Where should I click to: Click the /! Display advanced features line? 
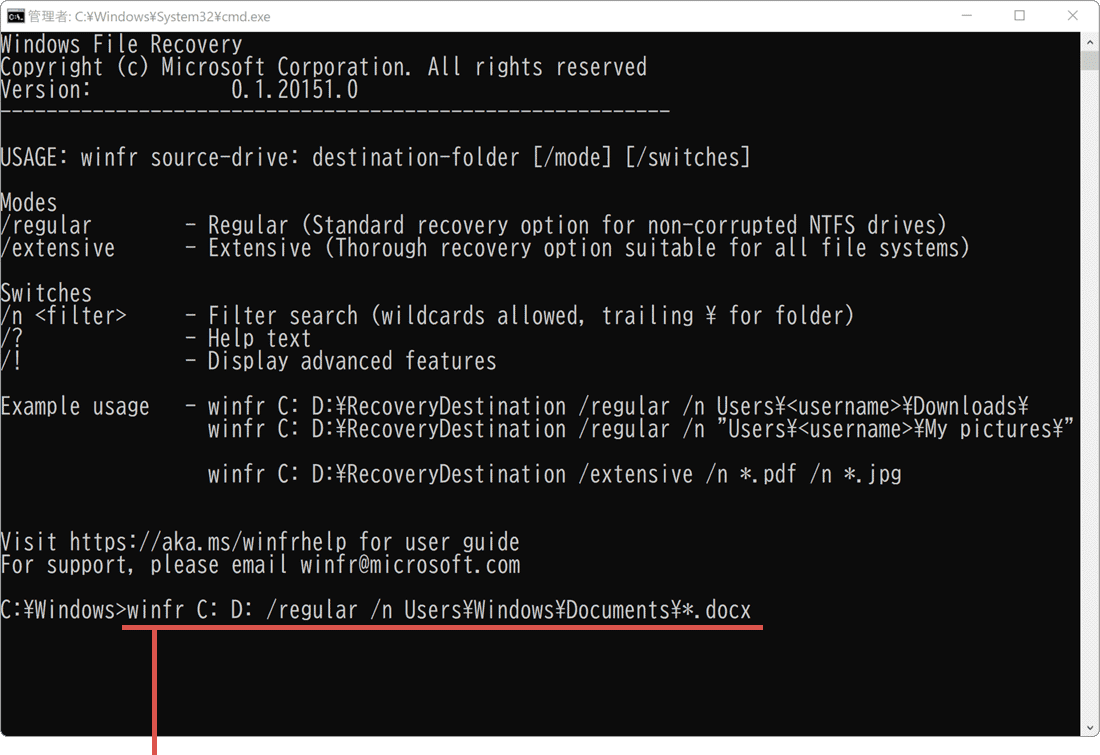pos(248,361)
